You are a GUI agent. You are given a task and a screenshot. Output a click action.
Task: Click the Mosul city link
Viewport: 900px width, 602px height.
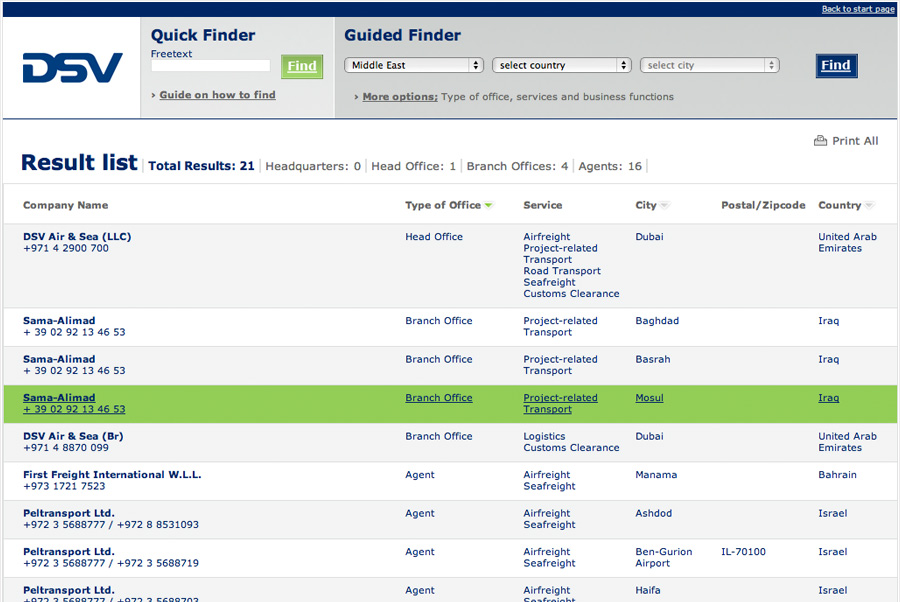pyautogui.click(x=649, y=398)
